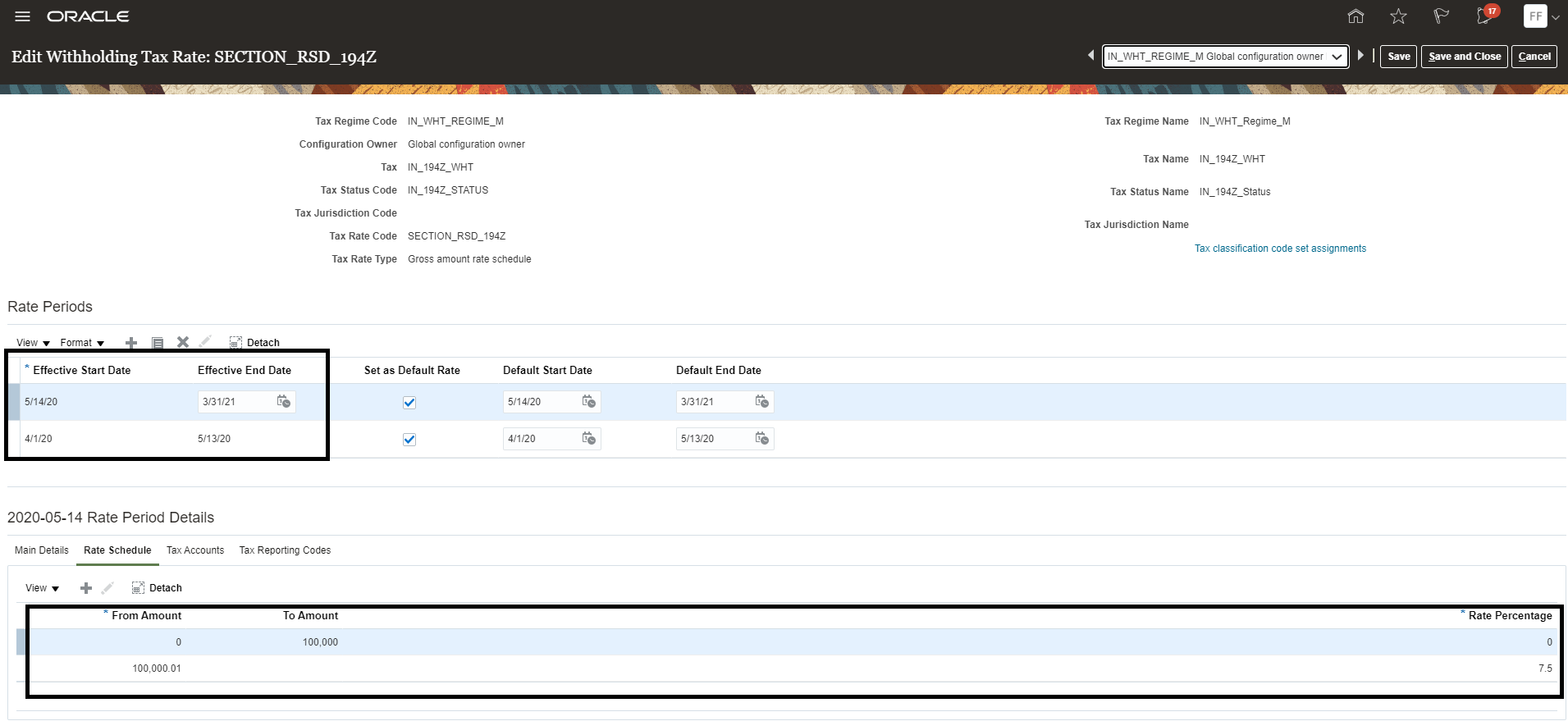Click the Rate Percentage column header
This screenshot has height=721, width=1568.
[x=1510, y=616]
